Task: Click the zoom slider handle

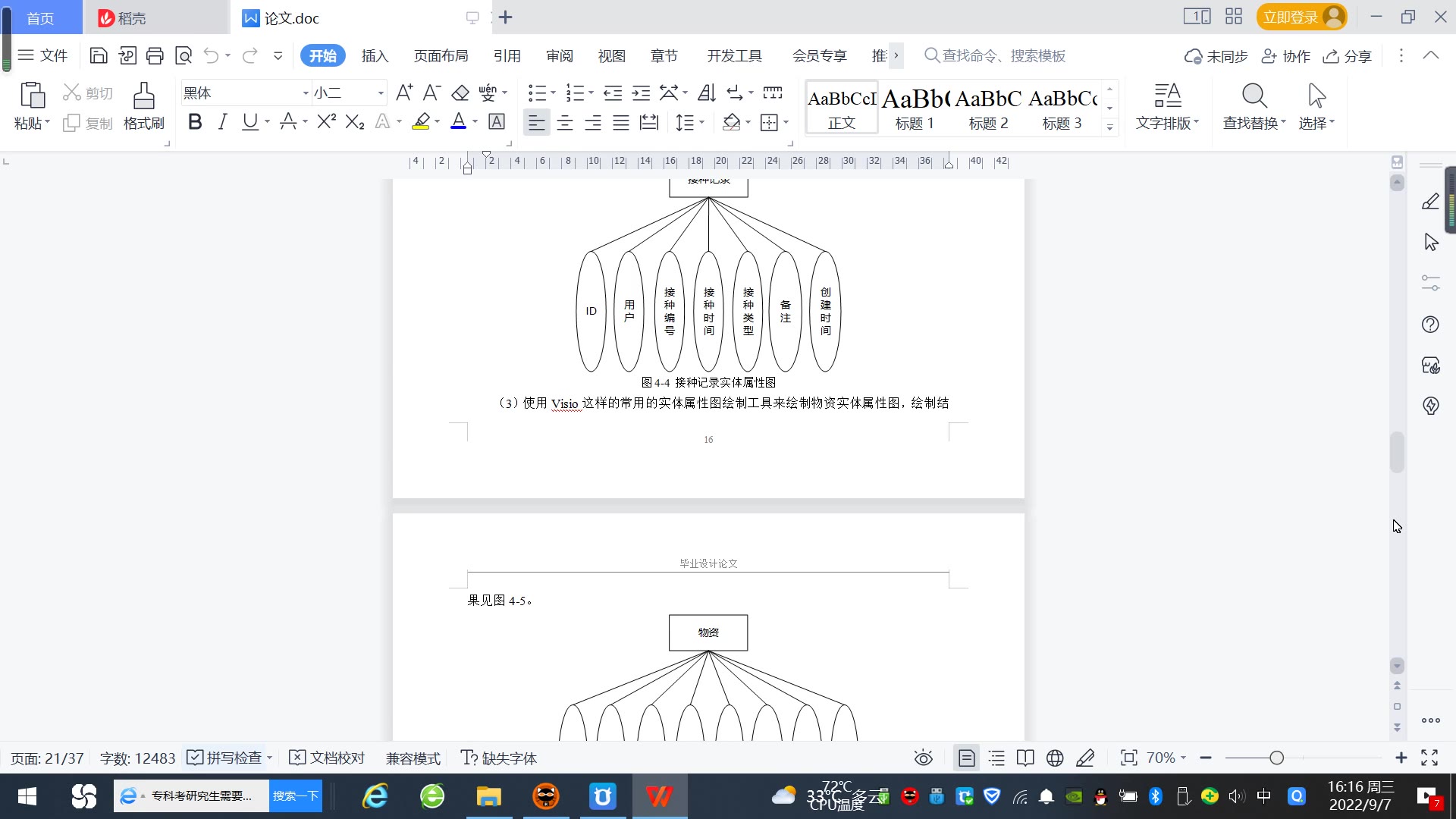Action: pyautogui.click(x=1276, y=758)
